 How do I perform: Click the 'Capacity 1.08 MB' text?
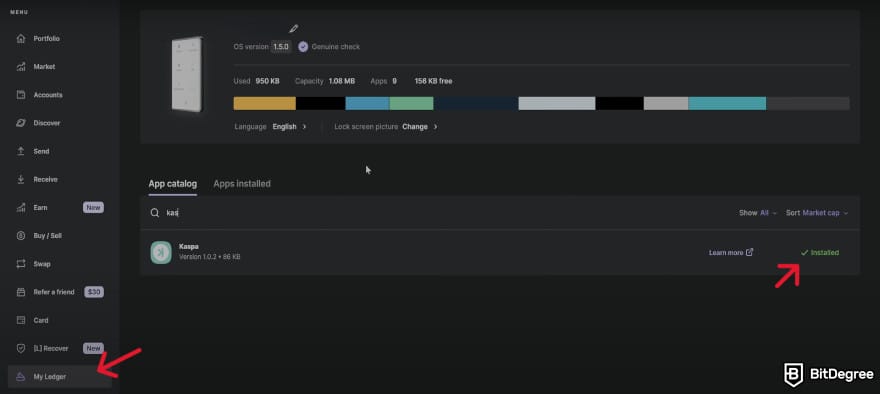(x=325, y=81)
